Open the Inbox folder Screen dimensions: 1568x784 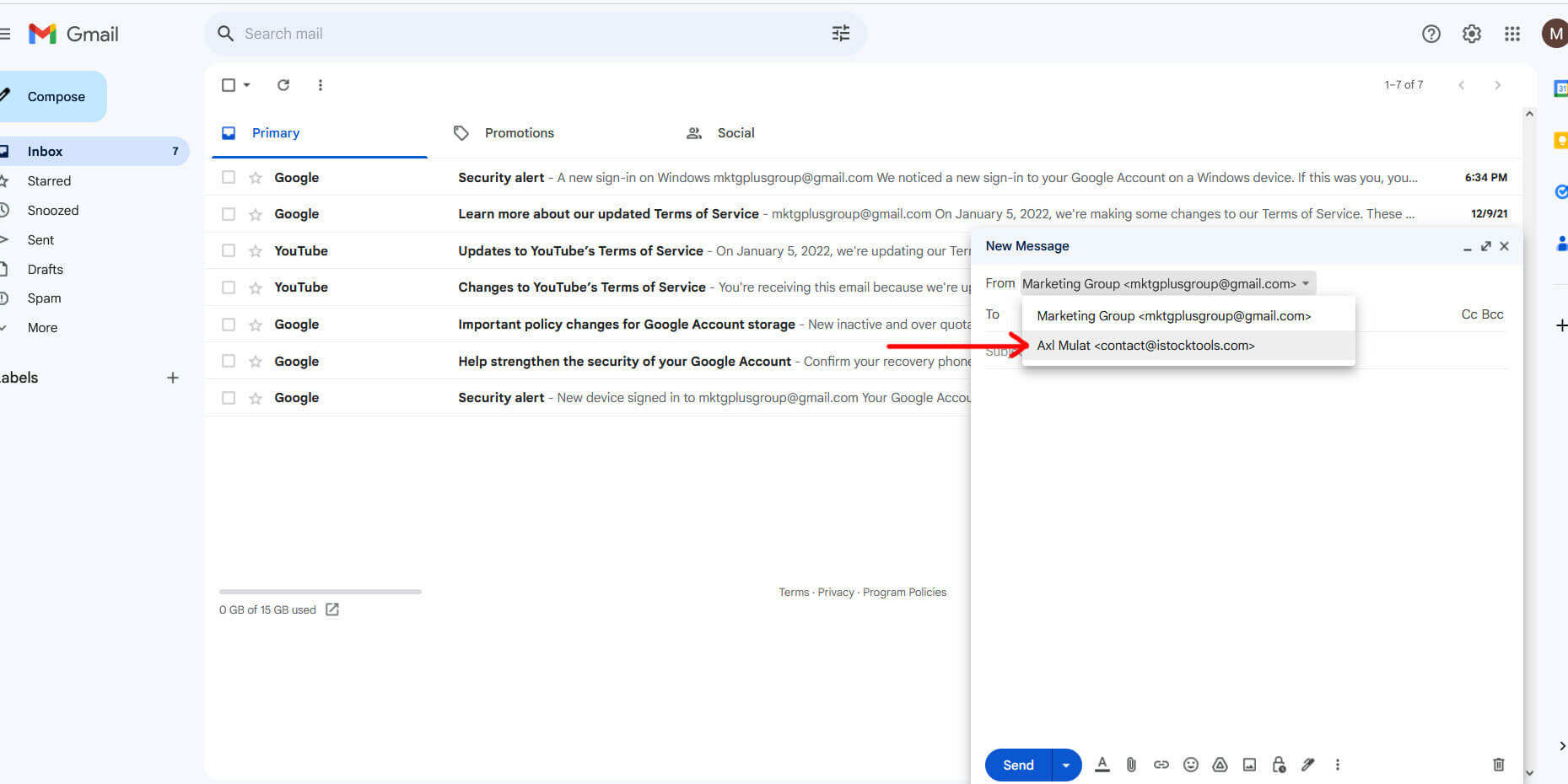point(93,152)
